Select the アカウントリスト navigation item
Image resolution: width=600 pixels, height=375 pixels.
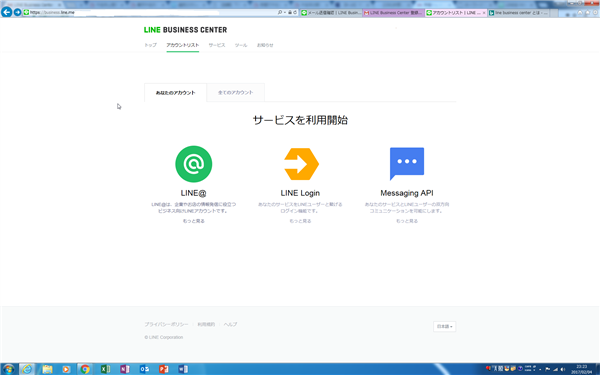pyautogui.click(x=183, y=45)
